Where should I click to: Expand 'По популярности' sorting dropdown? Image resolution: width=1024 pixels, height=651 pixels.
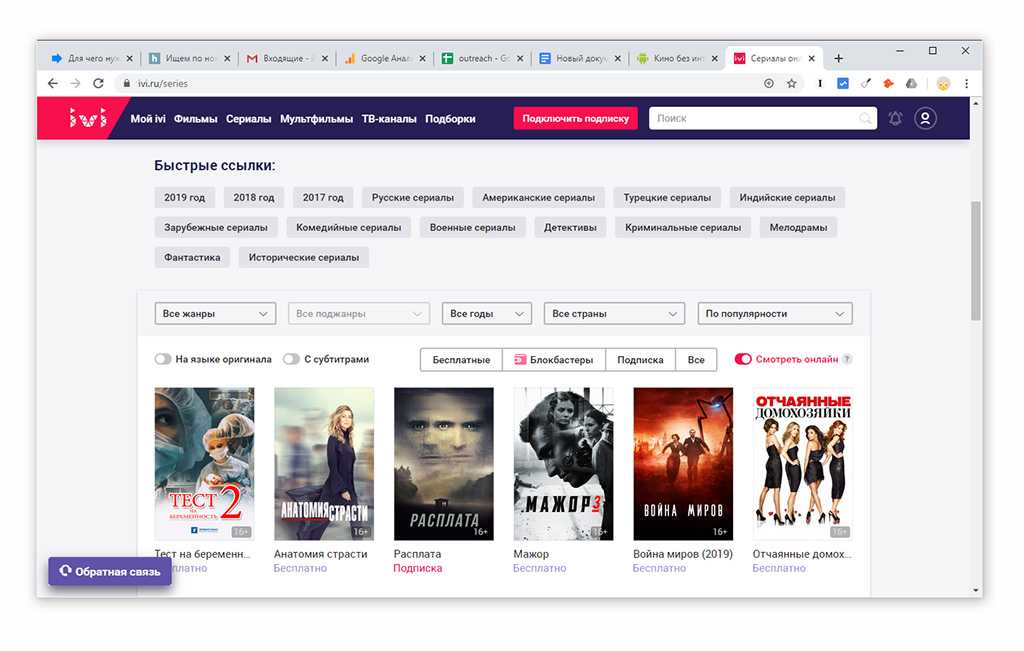click(774, 314)
